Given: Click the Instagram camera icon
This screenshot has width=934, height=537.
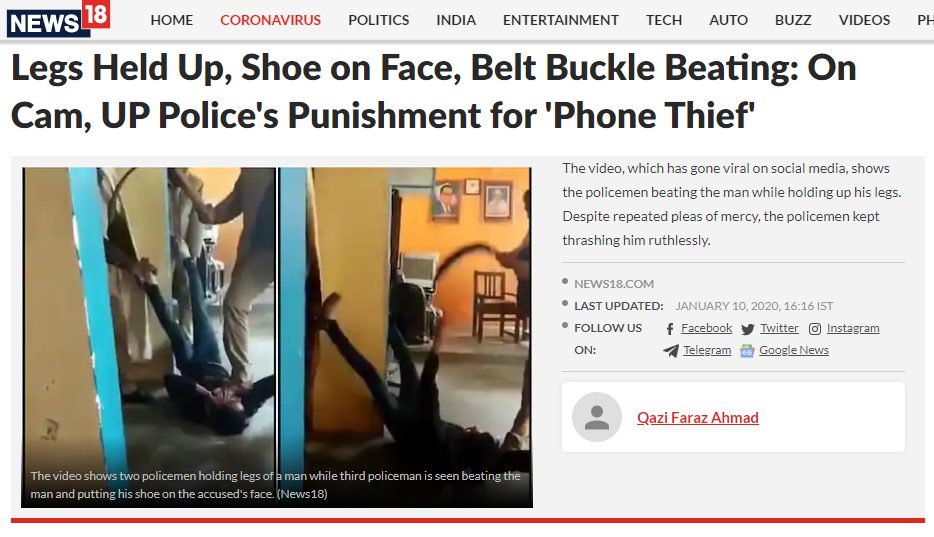Looking at the screenshot, I should [x=815, y=329].
